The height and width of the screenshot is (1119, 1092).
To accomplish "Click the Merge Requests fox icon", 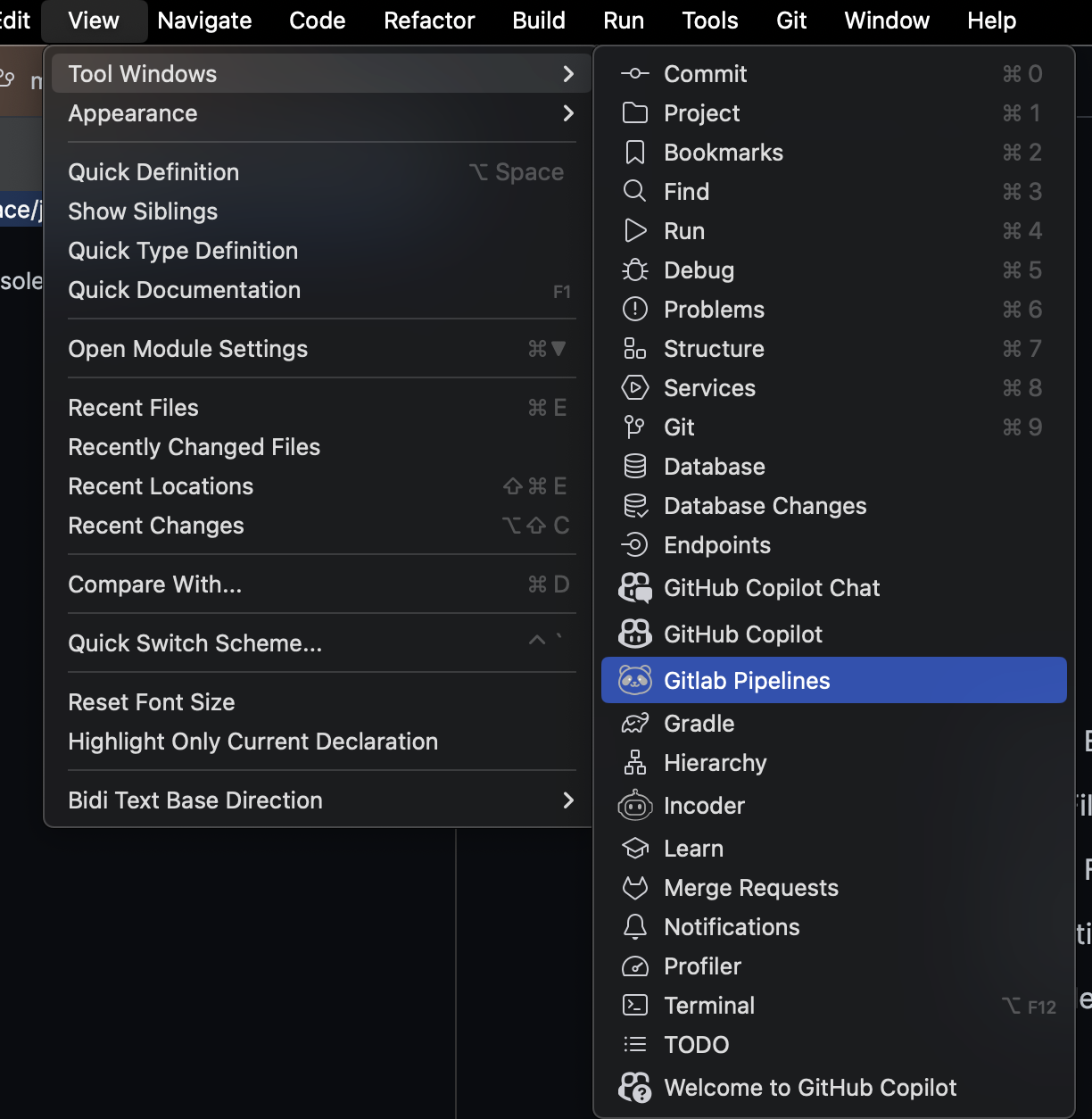I will coord(634,888).
